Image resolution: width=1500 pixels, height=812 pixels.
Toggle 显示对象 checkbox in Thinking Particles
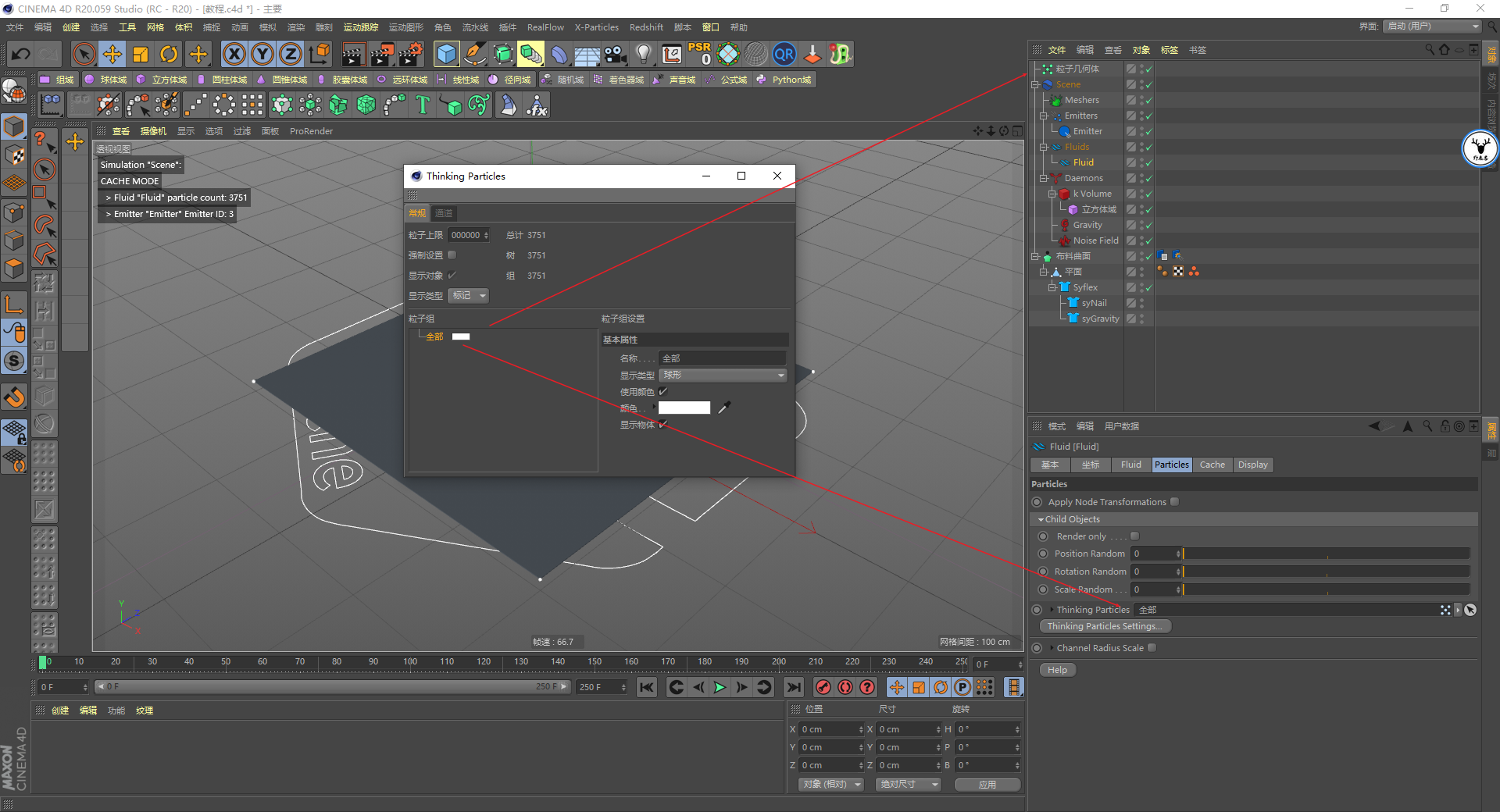point(452,275)
